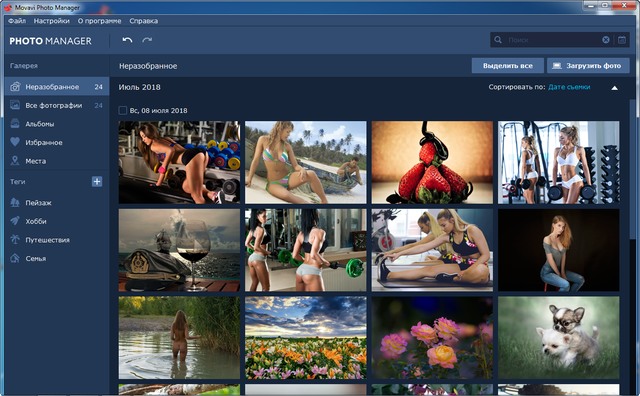Click the picture icon next to Все фотографии
Screen dimensions: 640x396
tap(15, 105)
